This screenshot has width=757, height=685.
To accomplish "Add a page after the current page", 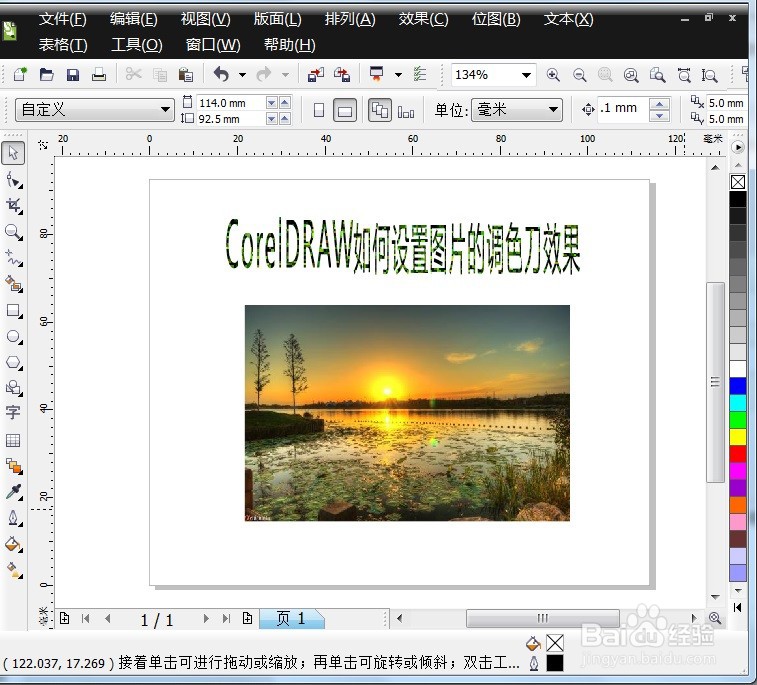I will 247,618.
